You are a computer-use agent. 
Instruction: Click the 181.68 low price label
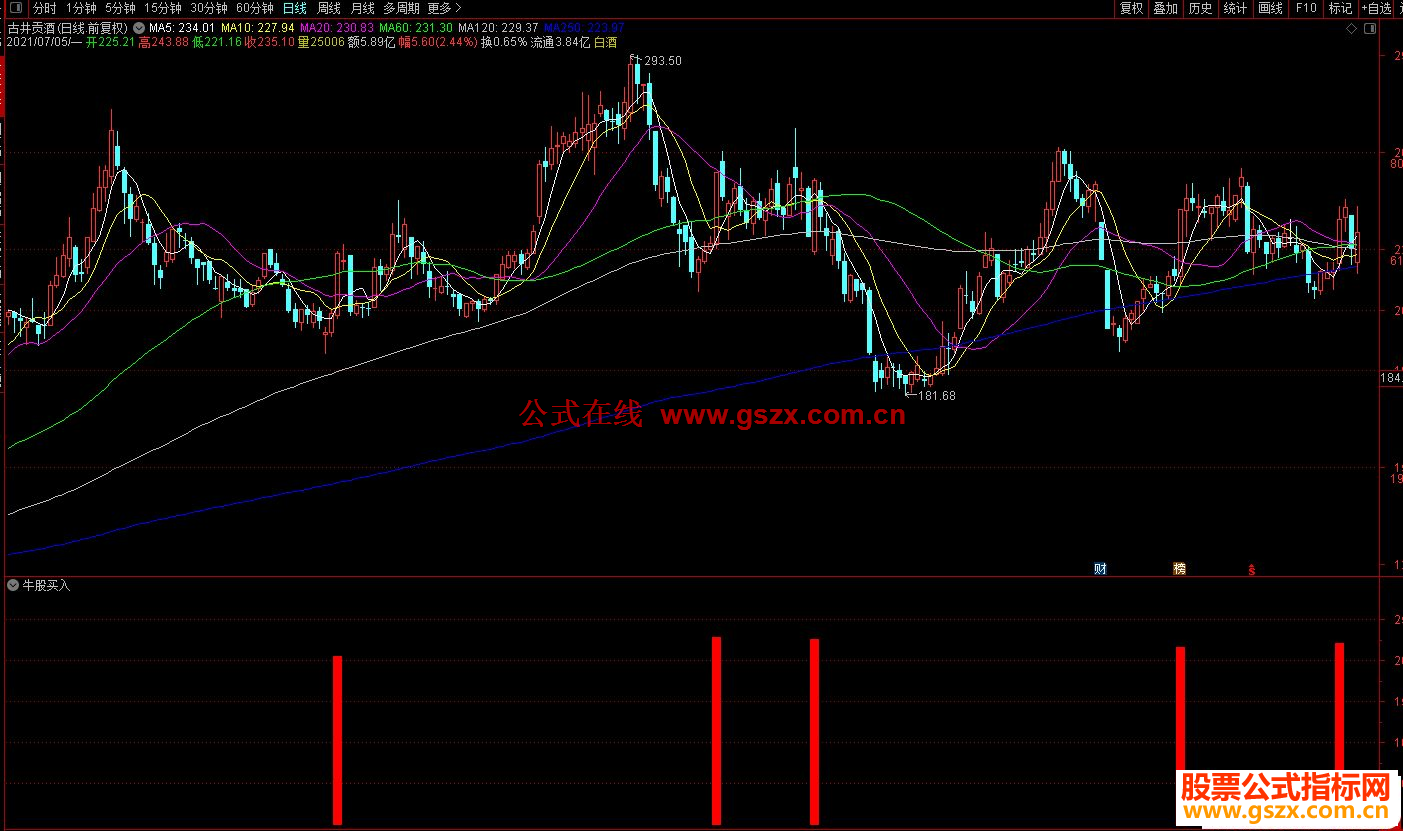point(936,396)
